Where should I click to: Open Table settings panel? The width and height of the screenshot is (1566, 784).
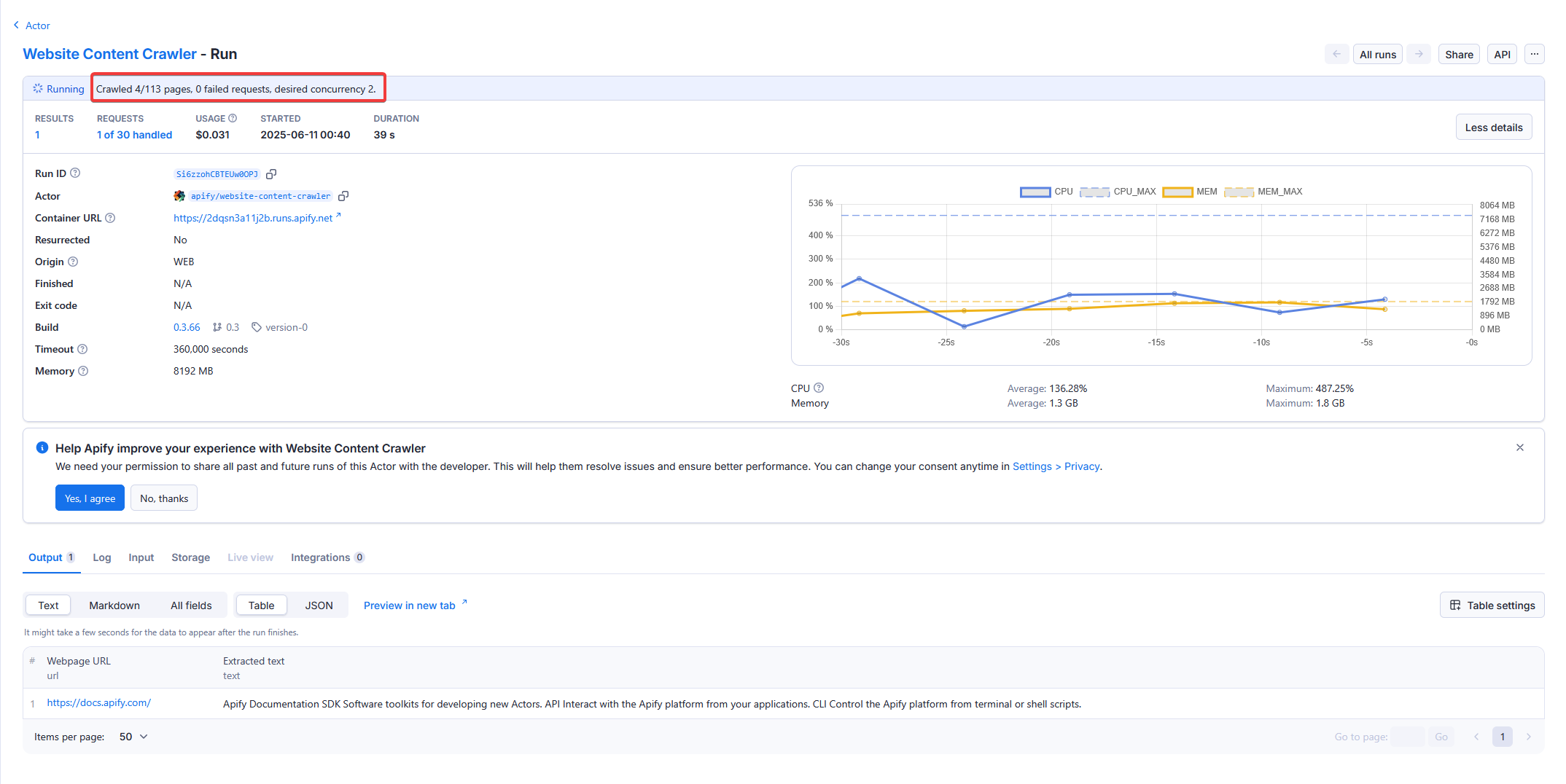pyautogui.click(x=1492, y=605)
